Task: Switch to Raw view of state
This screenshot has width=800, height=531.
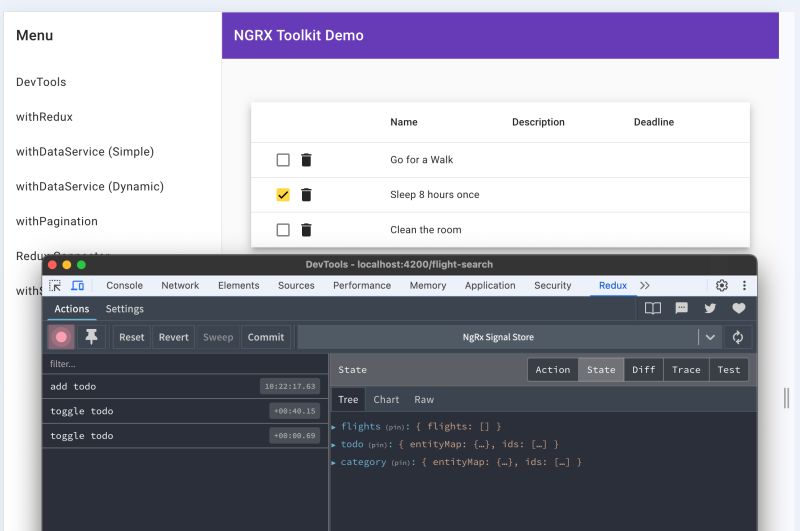Action: 424,399
